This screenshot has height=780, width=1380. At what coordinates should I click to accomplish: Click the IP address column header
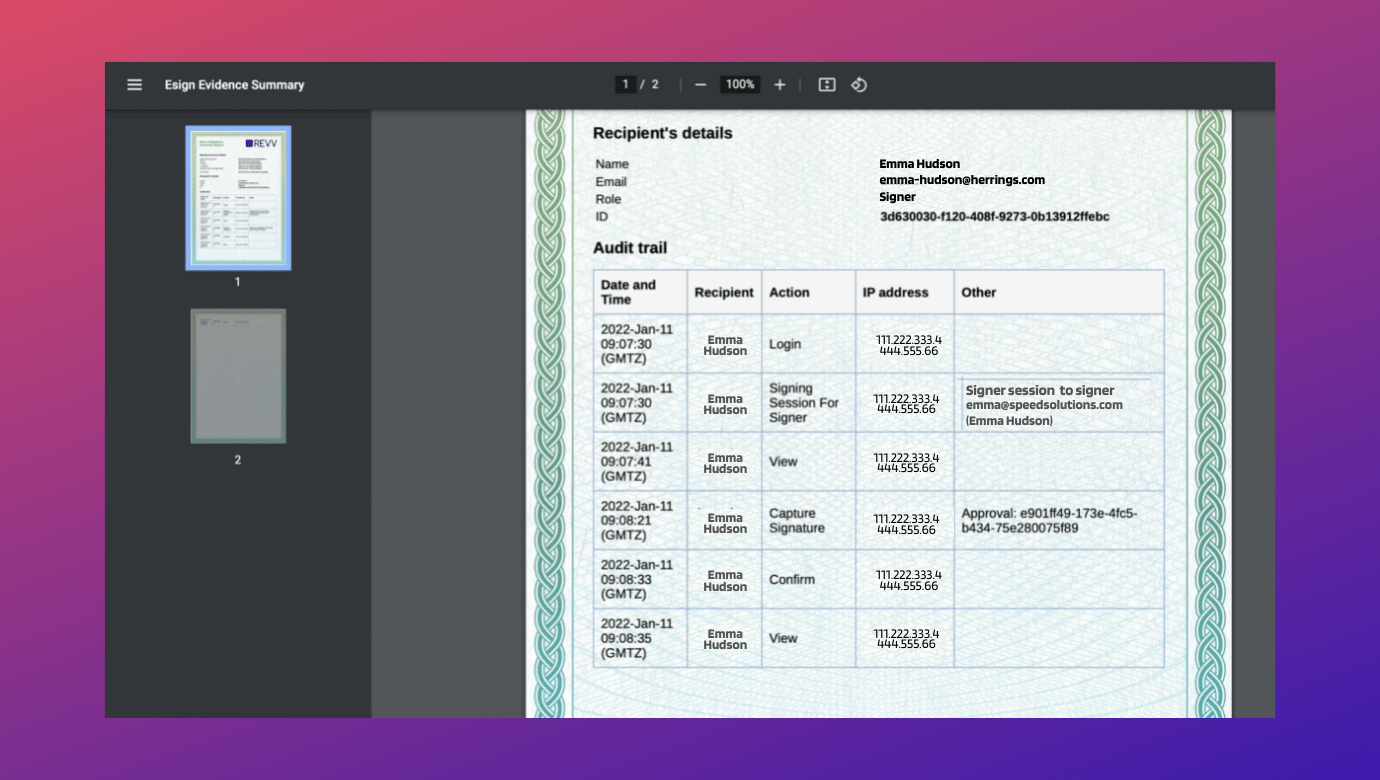coord(895,292)
